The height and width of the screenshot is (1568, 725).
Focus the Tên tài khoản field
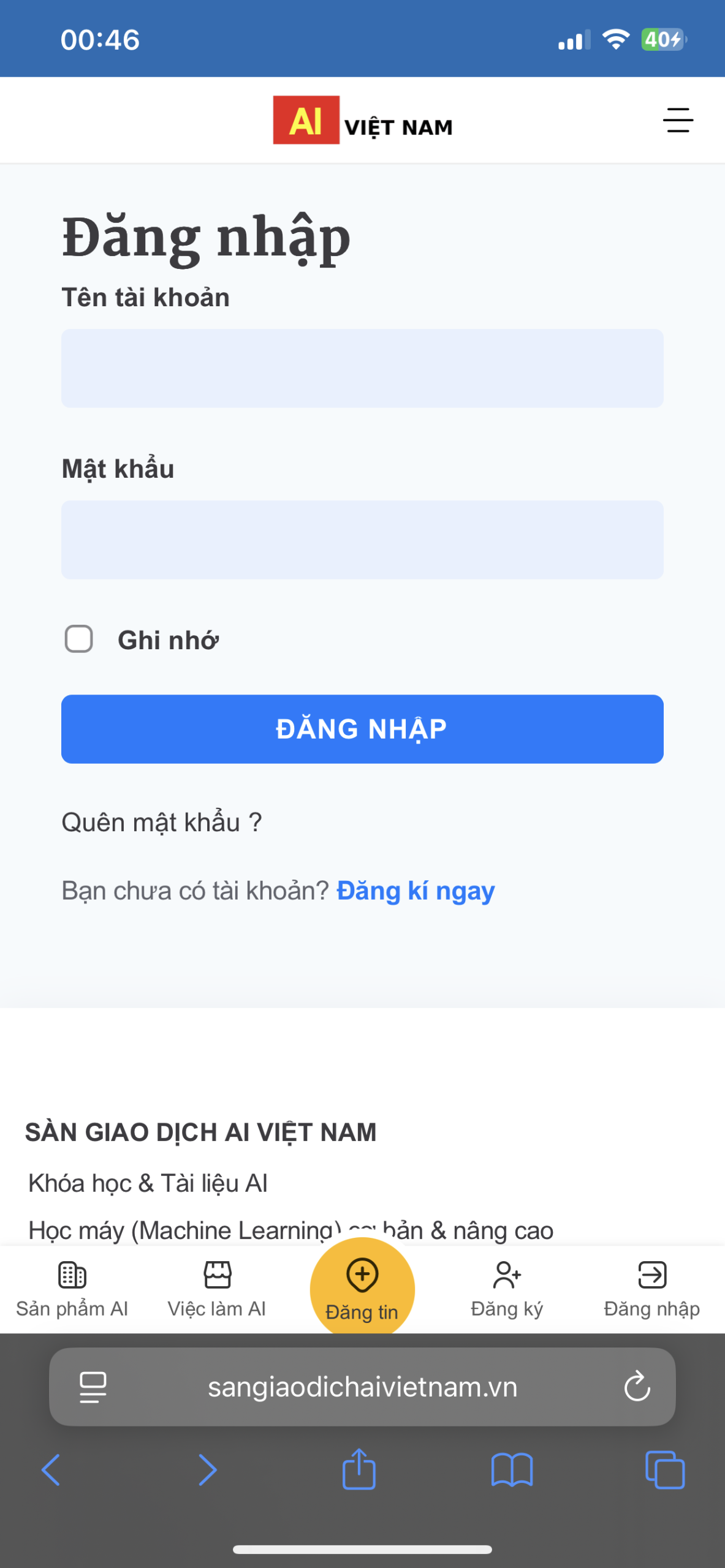362,369
